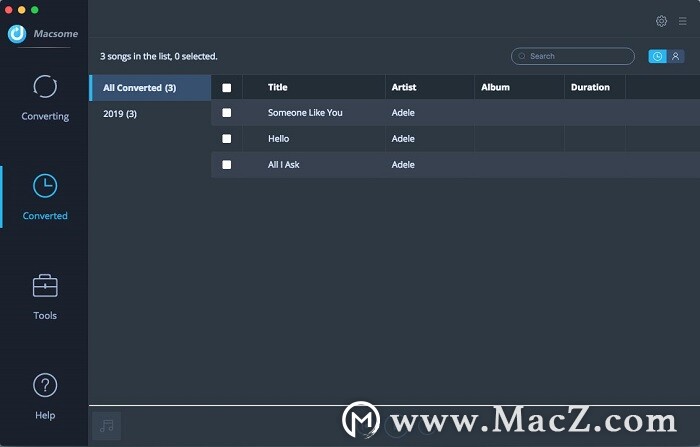Check the box for Hello
Screen dimensions: 700x447
coord(227,138)
